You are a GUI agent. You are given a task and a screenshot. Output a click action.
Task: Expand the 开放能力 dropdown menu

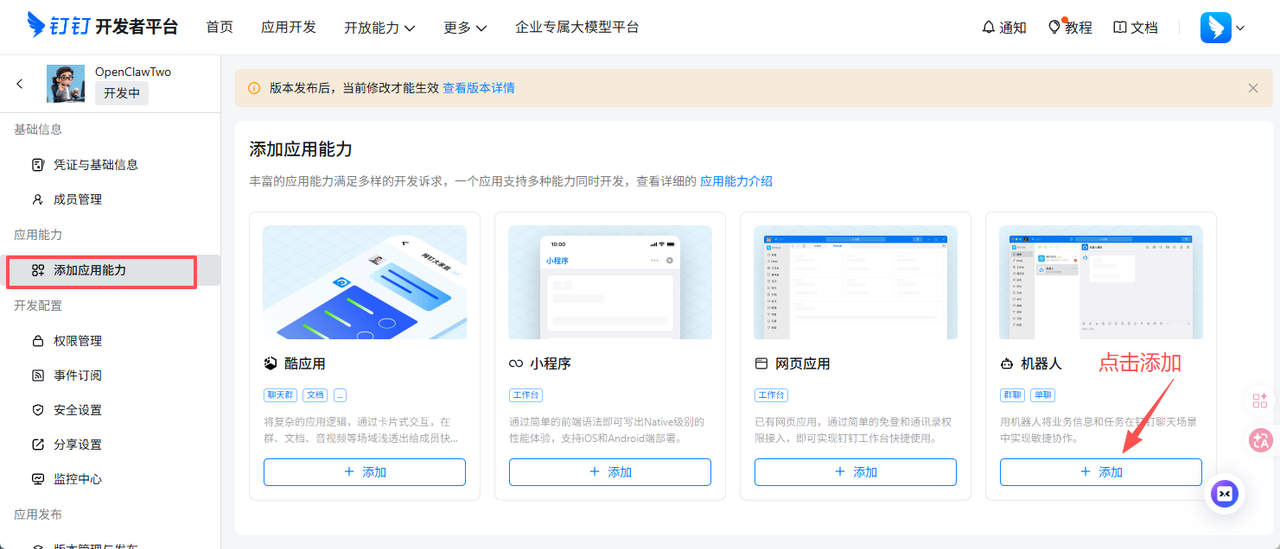point(379,28)
